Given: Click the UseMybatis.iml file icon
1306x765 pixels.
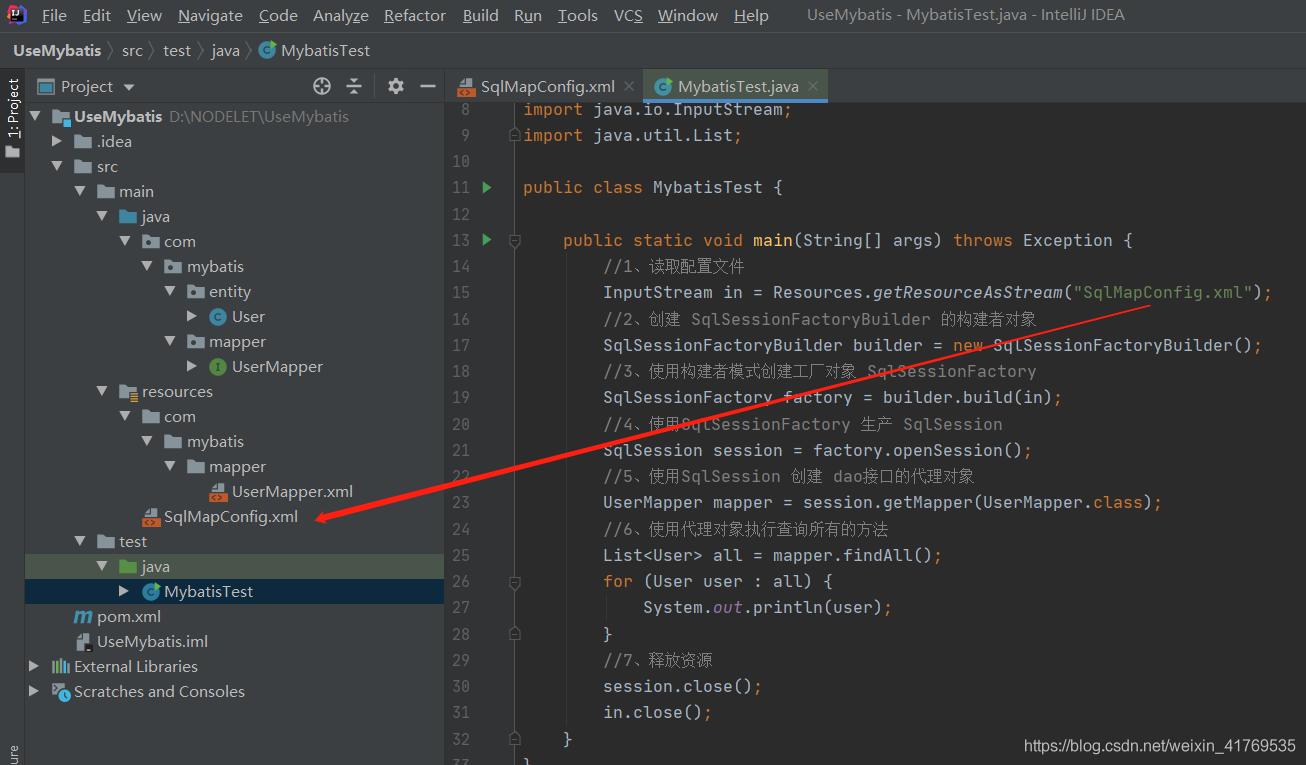Looking at the screenshot, I should click(83, 642).
